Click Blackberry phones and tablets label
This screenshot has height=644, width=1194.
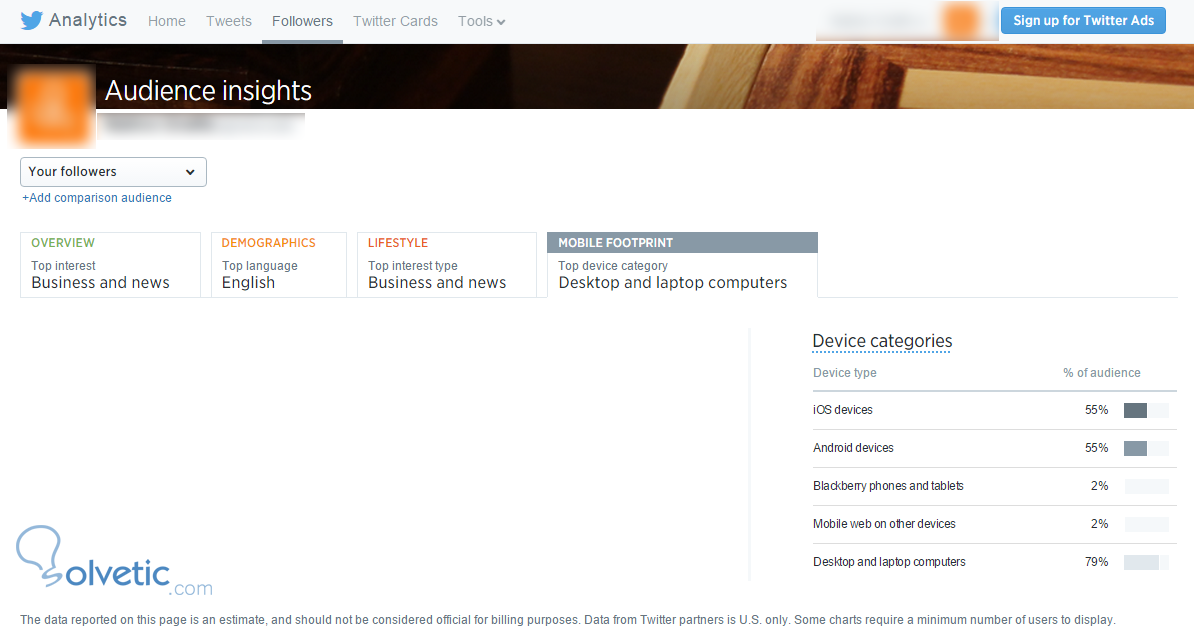click(x=888, y=486)
